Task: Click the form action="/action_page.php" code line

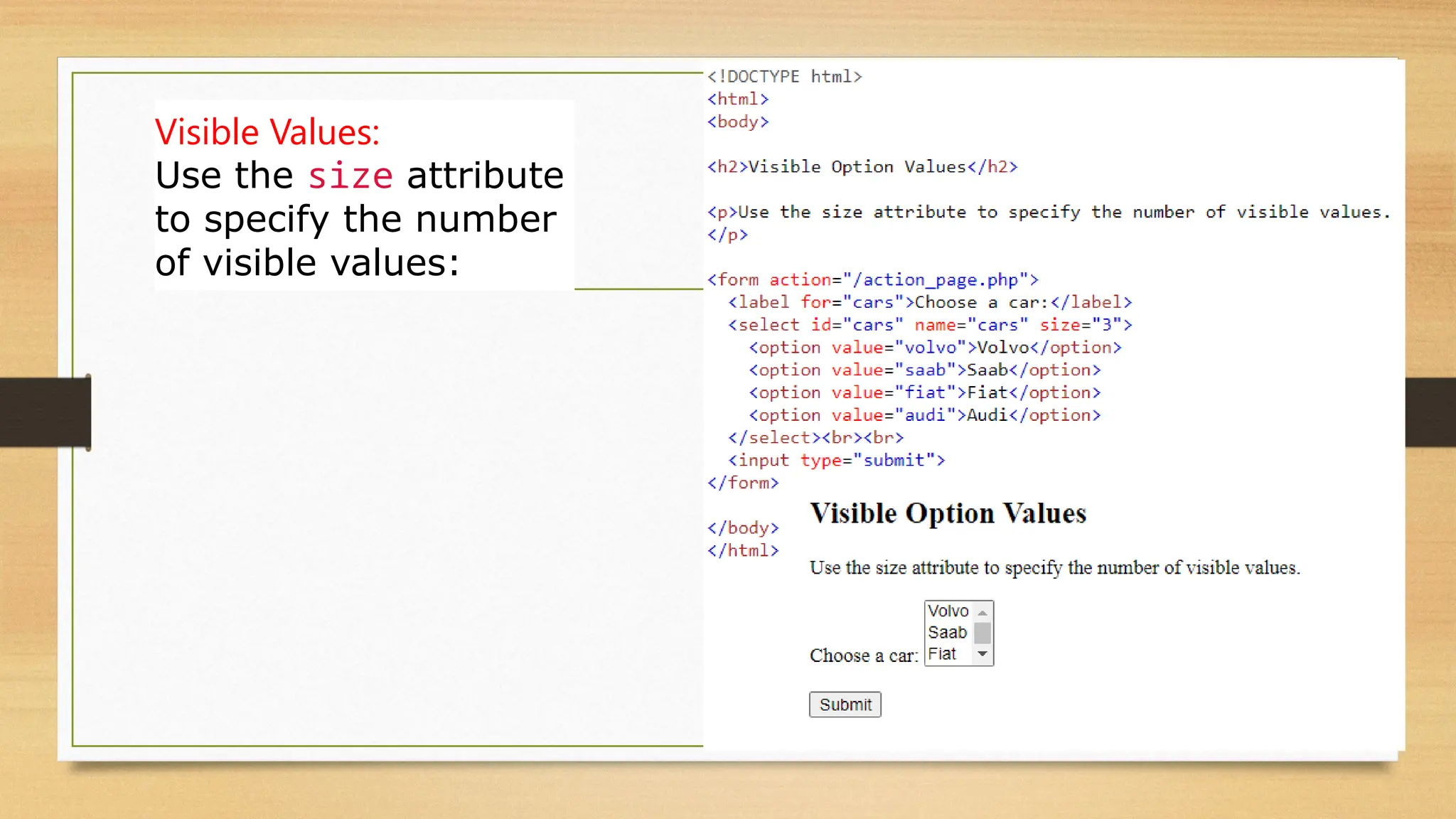Action: (x=873, y=280)
